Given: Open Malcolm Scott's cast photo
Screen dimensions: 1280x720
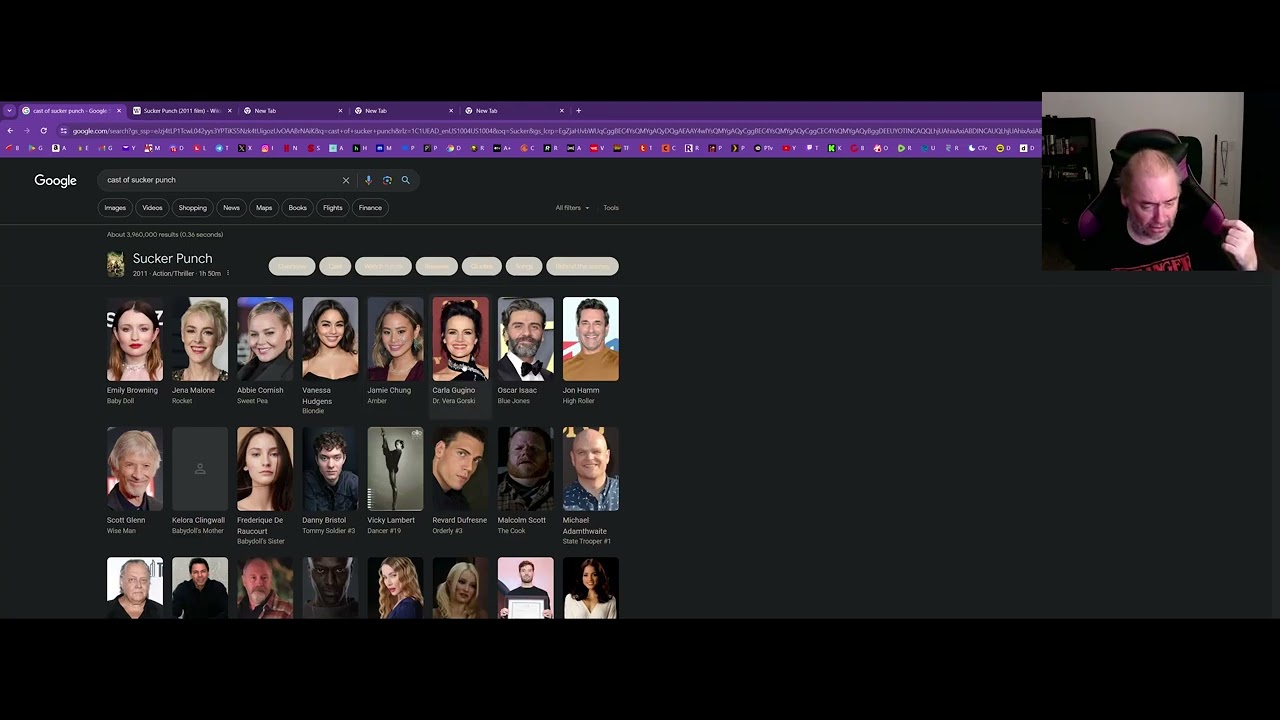Looking at the screenshot, I should click(525, 469).
